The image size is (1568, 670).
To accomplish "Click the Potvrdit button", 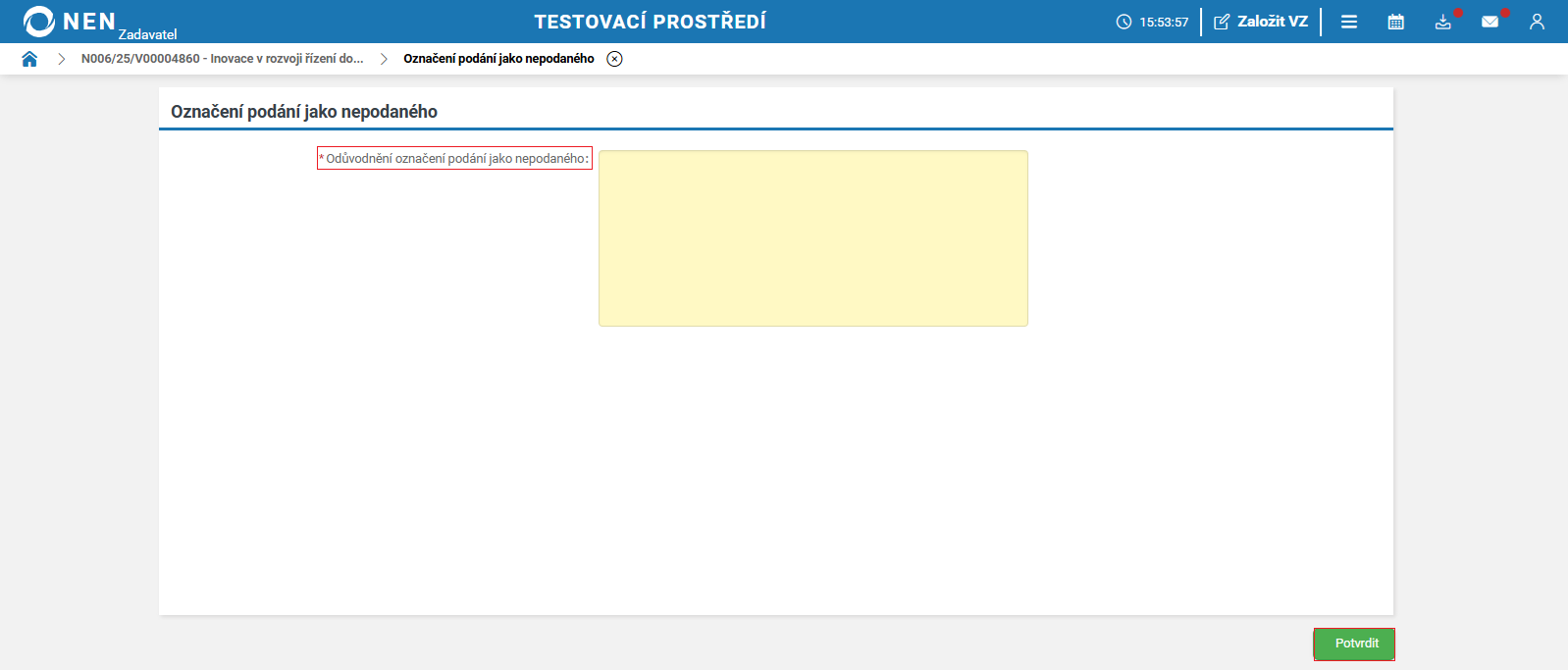I will [1354, 644].
